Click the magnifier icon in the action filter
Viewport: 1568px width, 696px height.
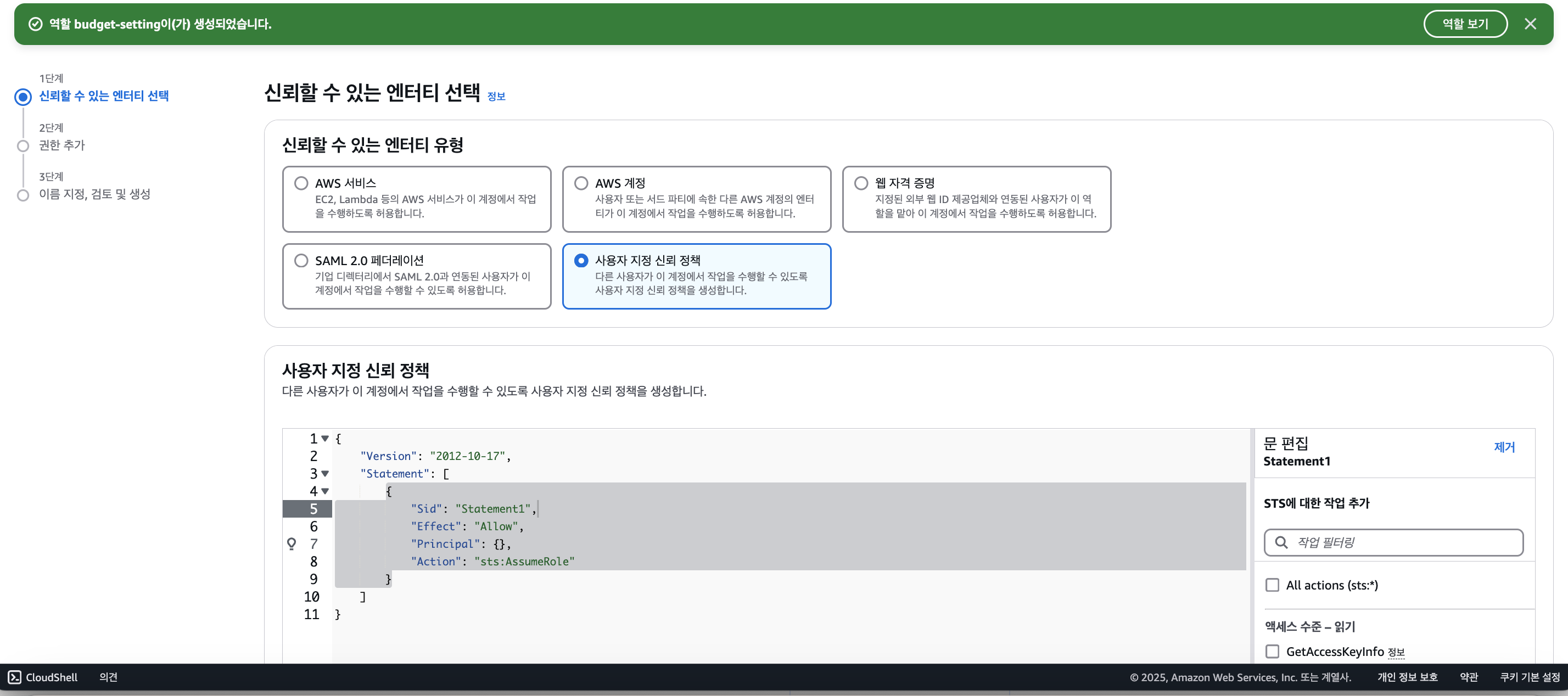tap(1281, 542)
